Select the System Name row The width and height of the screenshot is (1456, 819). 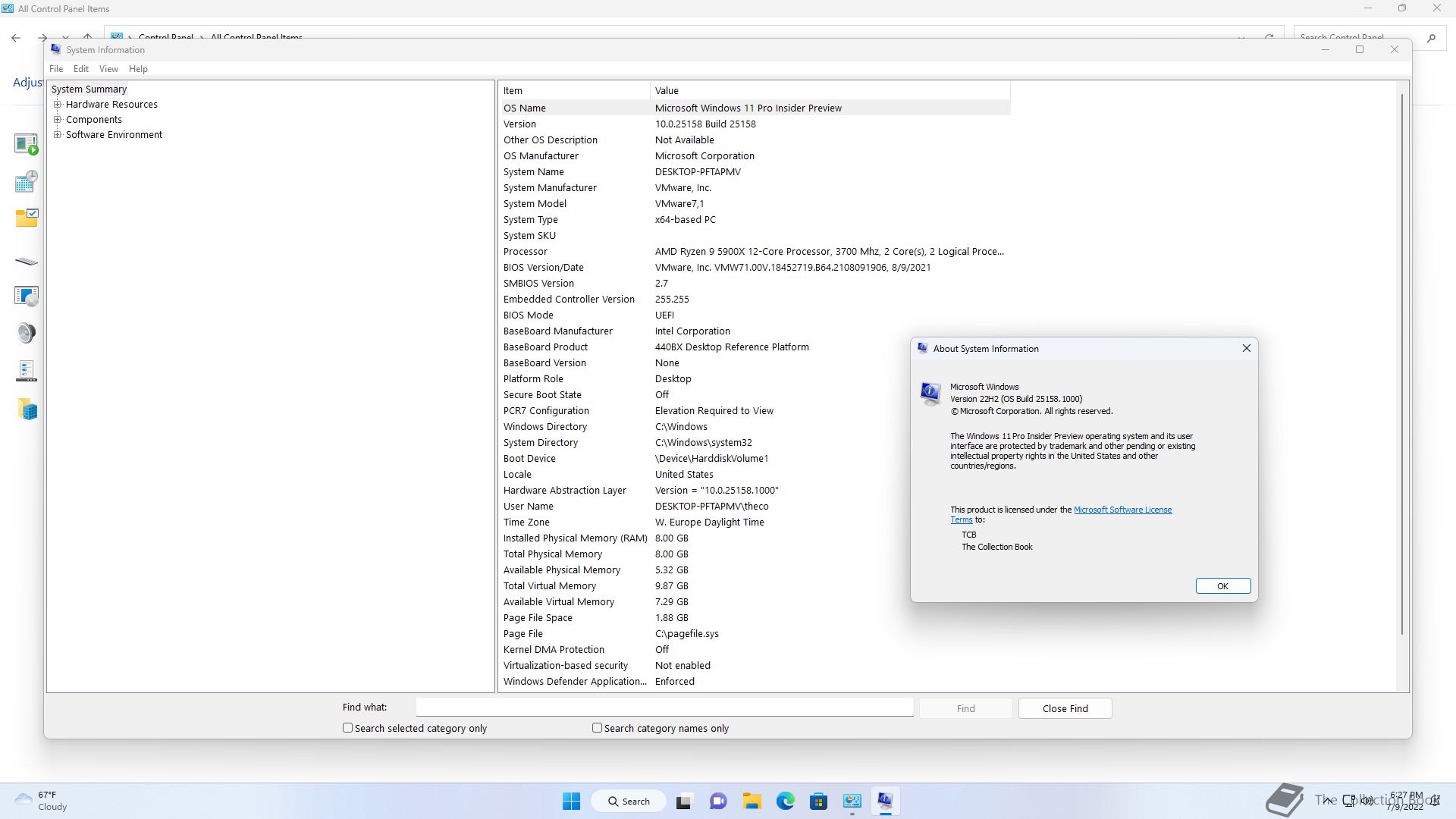(755, 171)
